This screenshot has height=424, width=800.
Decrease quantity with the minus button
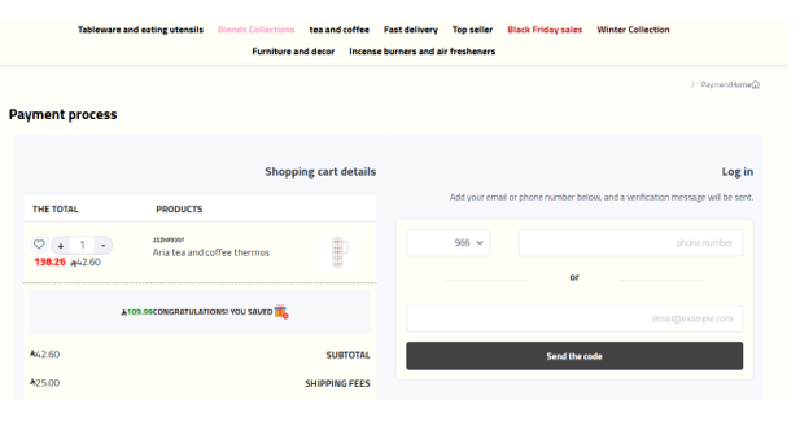click(103, 245)
